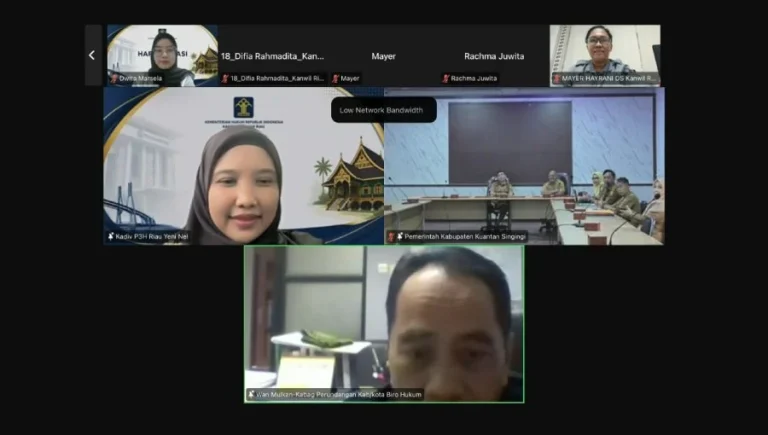Click muted mic icon on Pemerintah Kabupaten tile

coord(391,237)
